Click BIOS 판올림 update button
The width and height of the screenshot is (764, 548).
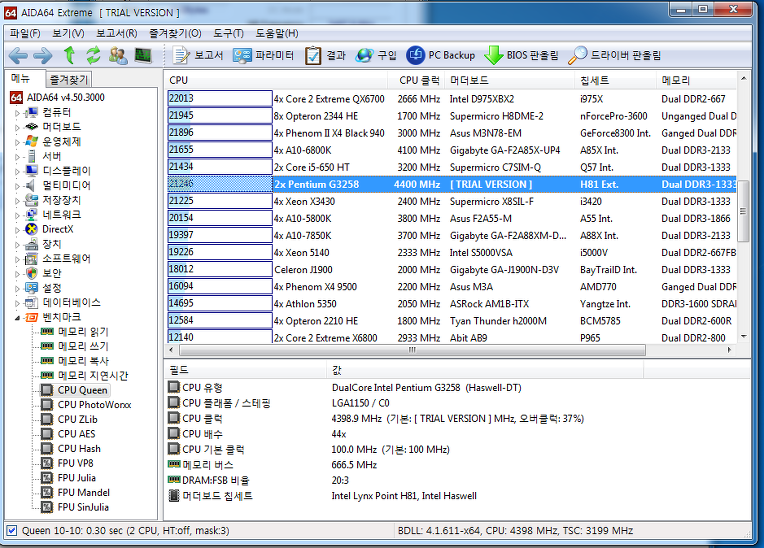point(521,56)
